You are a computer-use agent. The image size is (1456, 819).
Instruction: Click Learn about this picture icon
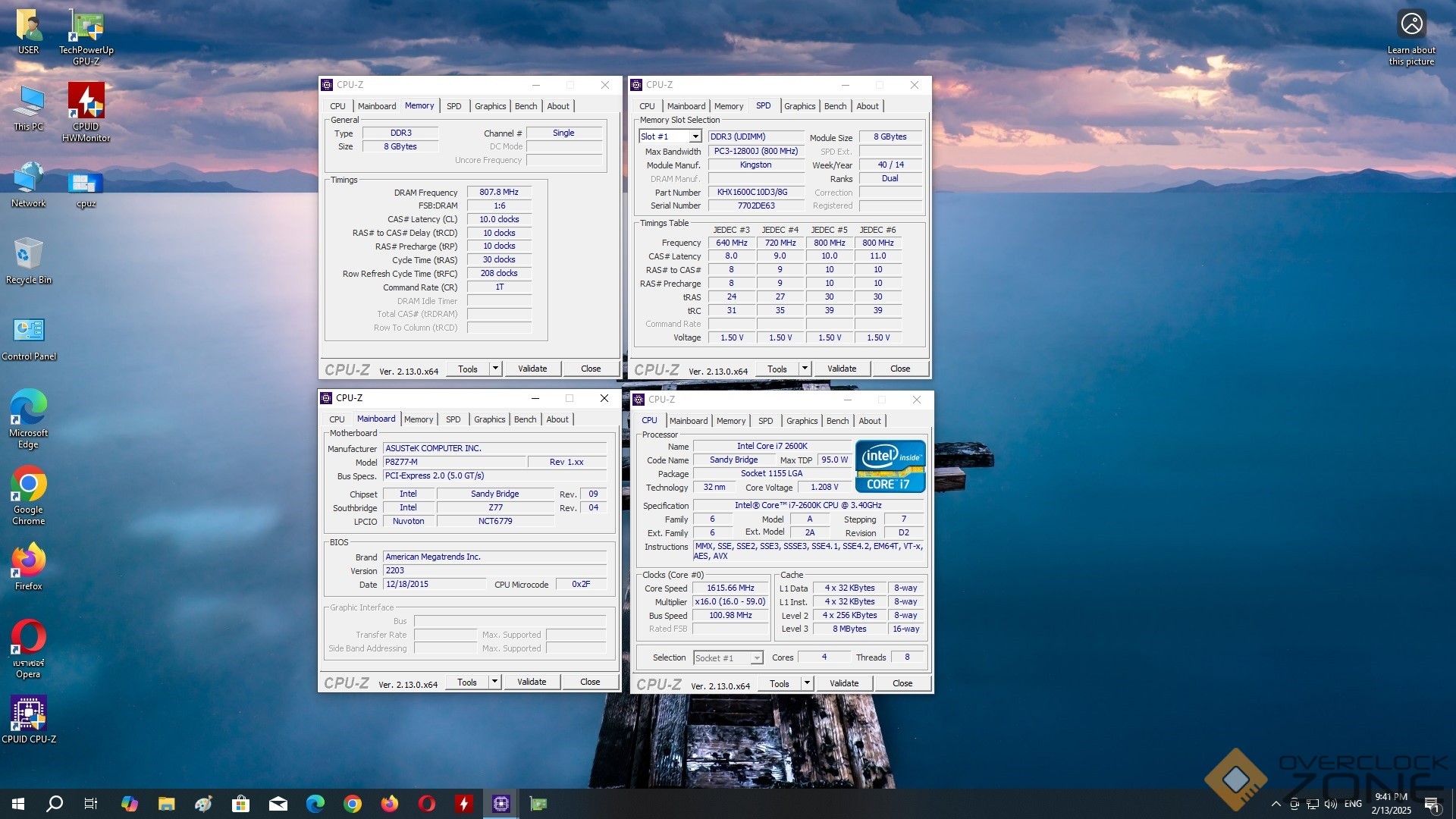pos(1411,38)
